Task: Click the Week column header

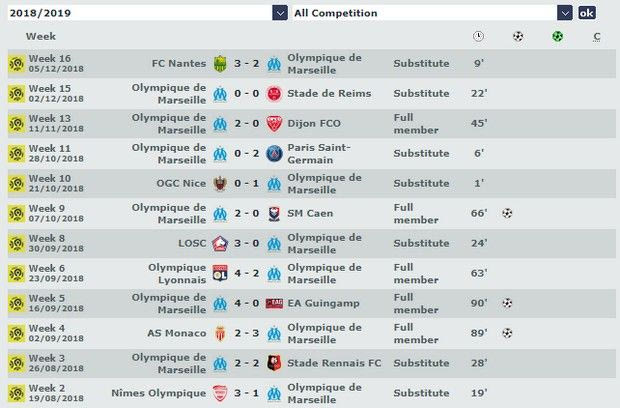Action: [41, 37]
